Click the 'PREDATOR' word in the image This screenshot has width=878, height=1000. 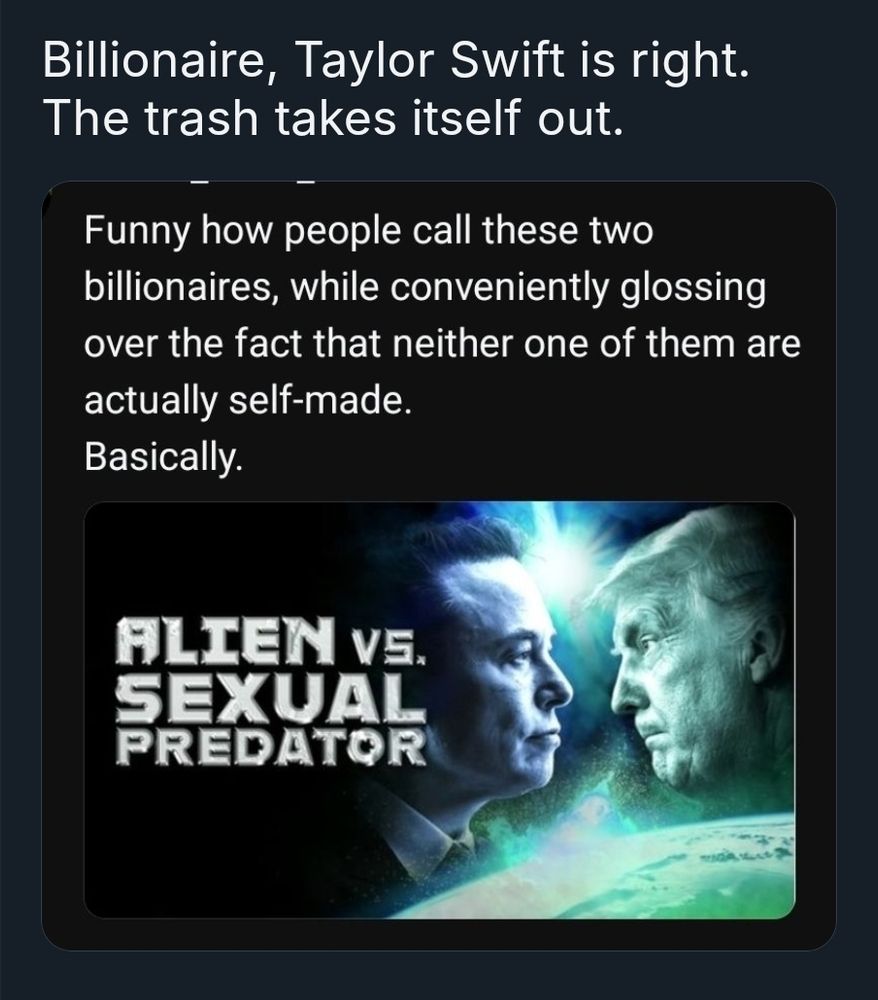pyautogui.click(x=270, y=746)
